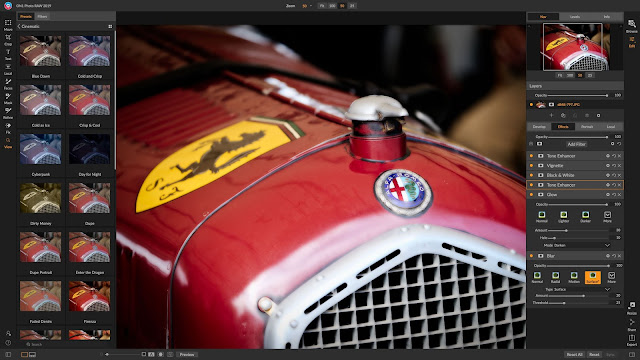Switch to the Info tab
640x360 pixels.
click(x=607, y=17)
